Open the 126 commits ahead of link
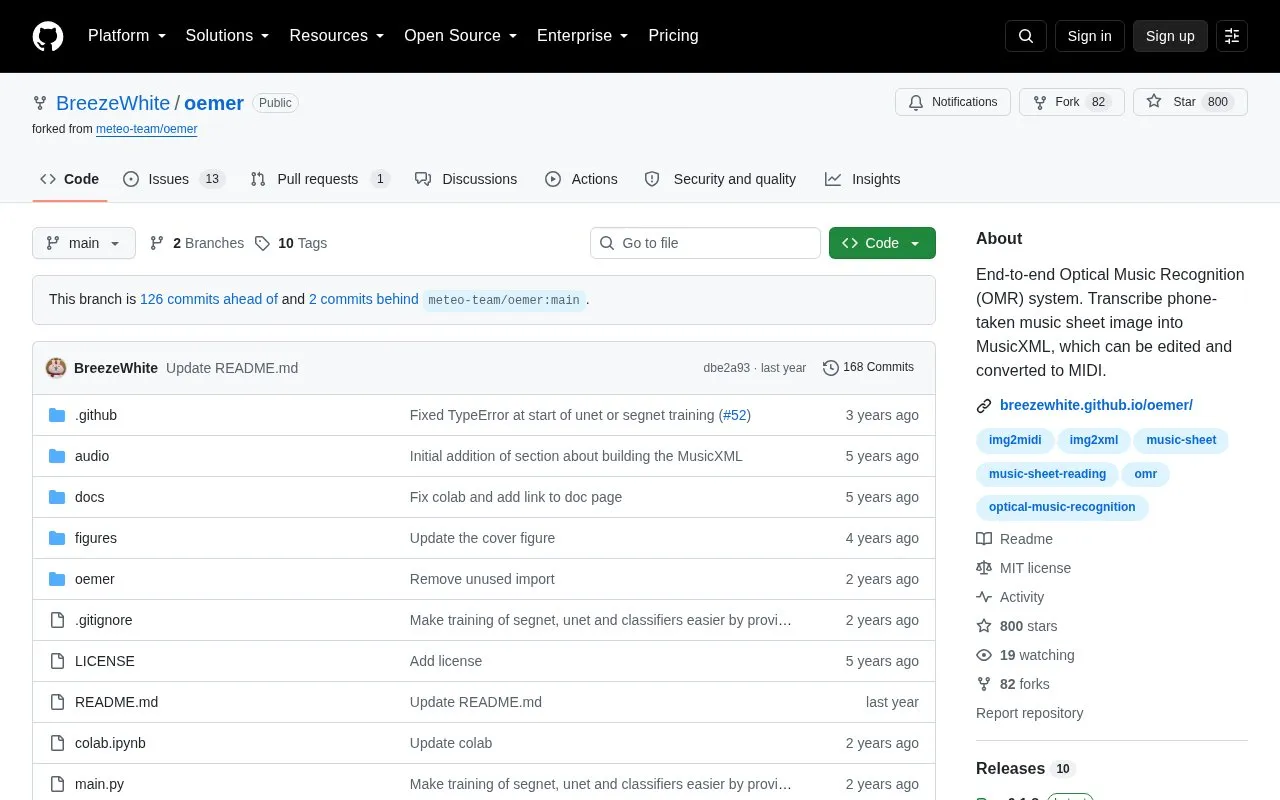Image resolution: width=1280 pixels, height=800 pixels. [209, 299]
